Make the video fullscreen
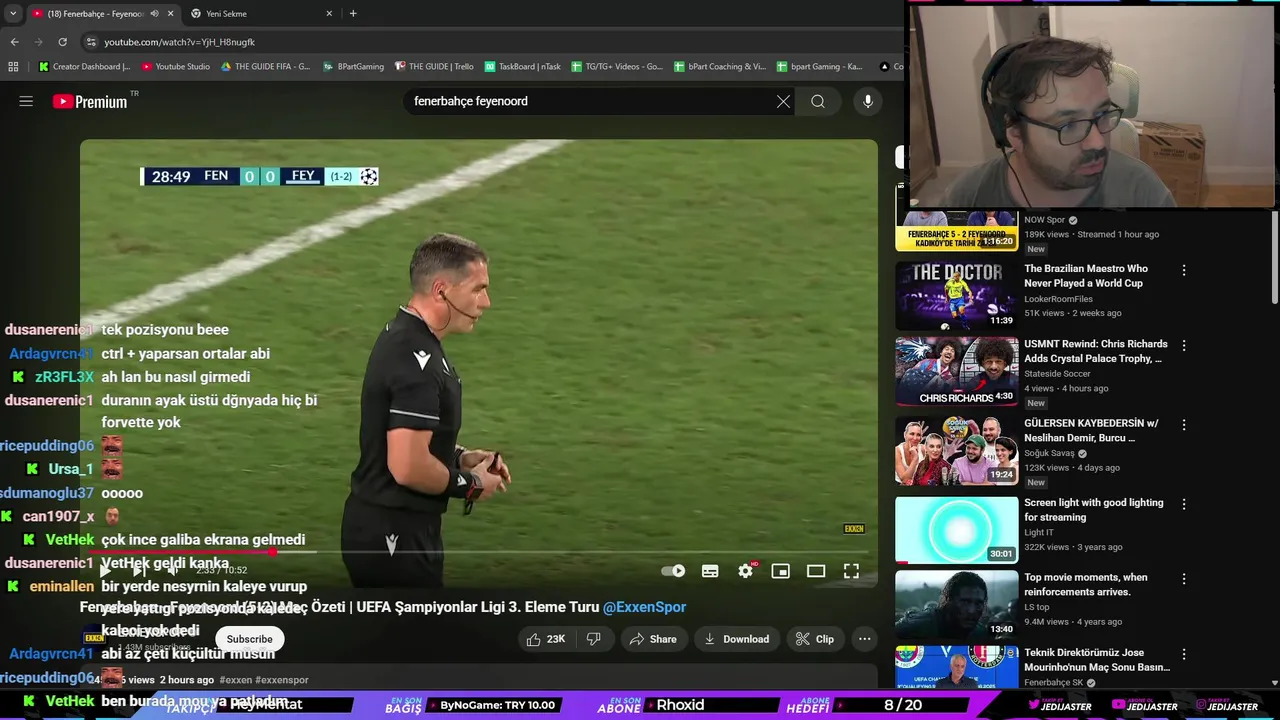Screen dimensions: 1280x720 point(851,571)
